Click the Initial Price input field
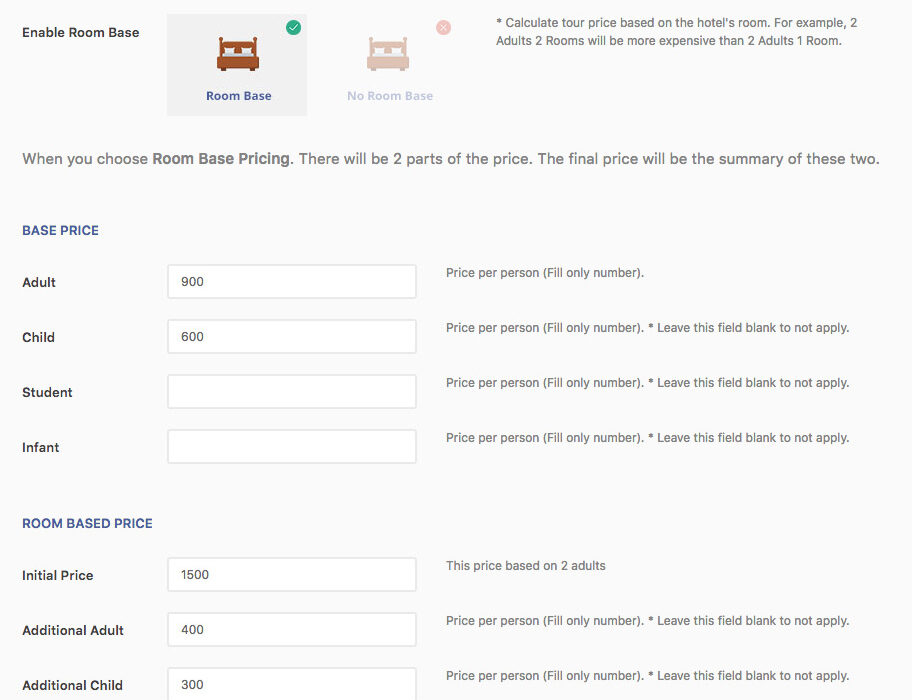This screenshot has width=912, height=700. click(x=291, y=575)
